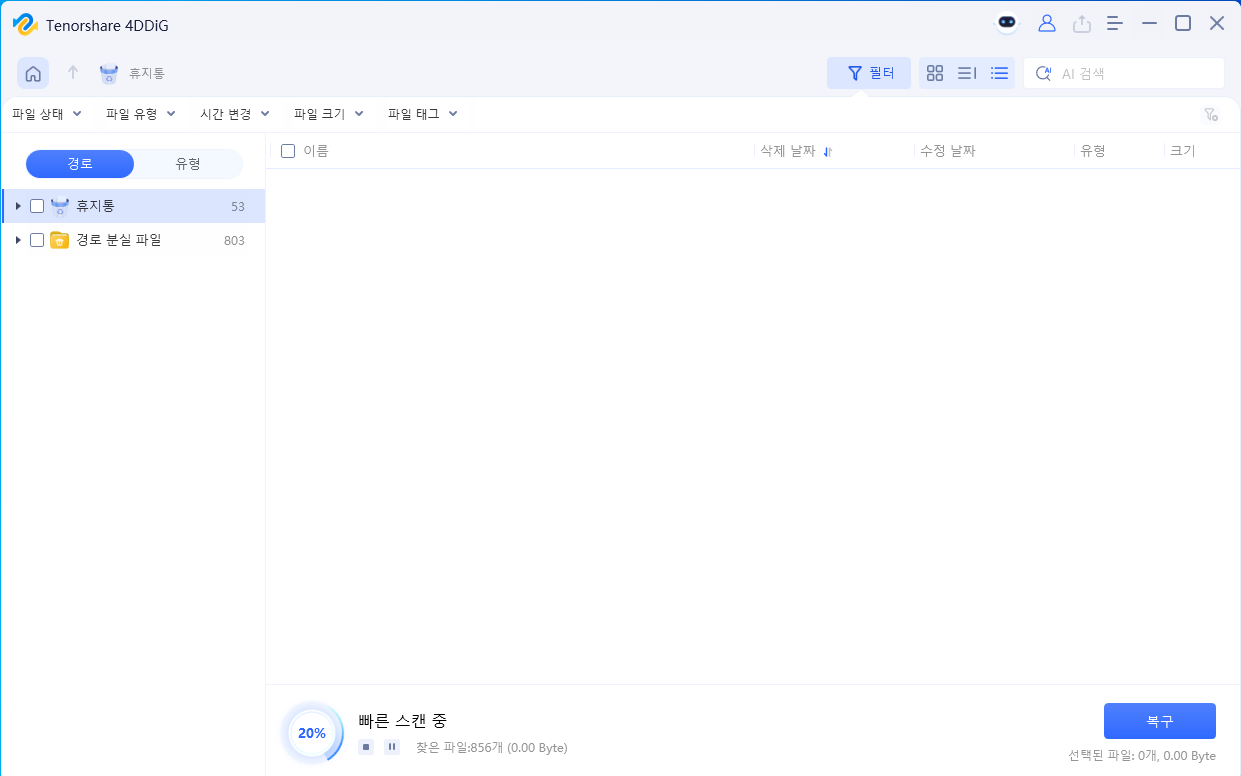Click the up-one-level arrow icon

(x=72, y=73)
